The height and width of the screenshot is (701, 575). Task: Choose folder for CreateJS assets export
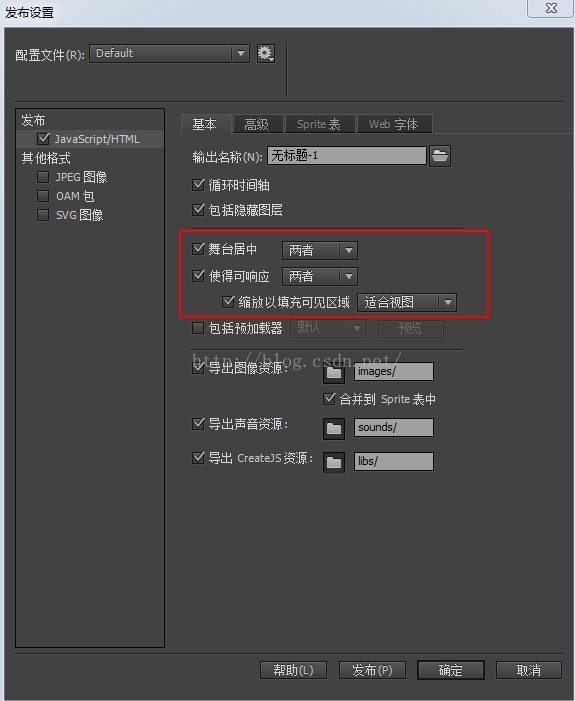click(x=334, y=462)
